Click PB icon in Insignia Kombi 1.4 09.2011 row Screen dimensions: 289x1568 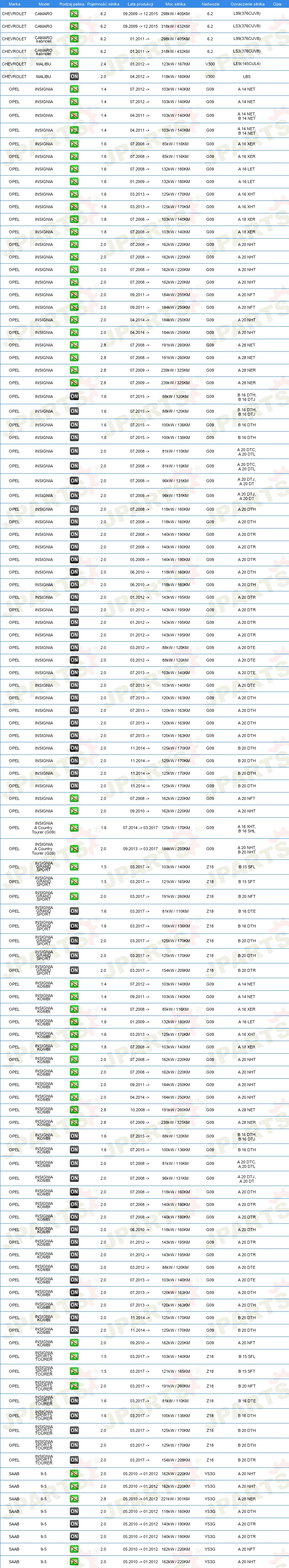tap(74, 996)
